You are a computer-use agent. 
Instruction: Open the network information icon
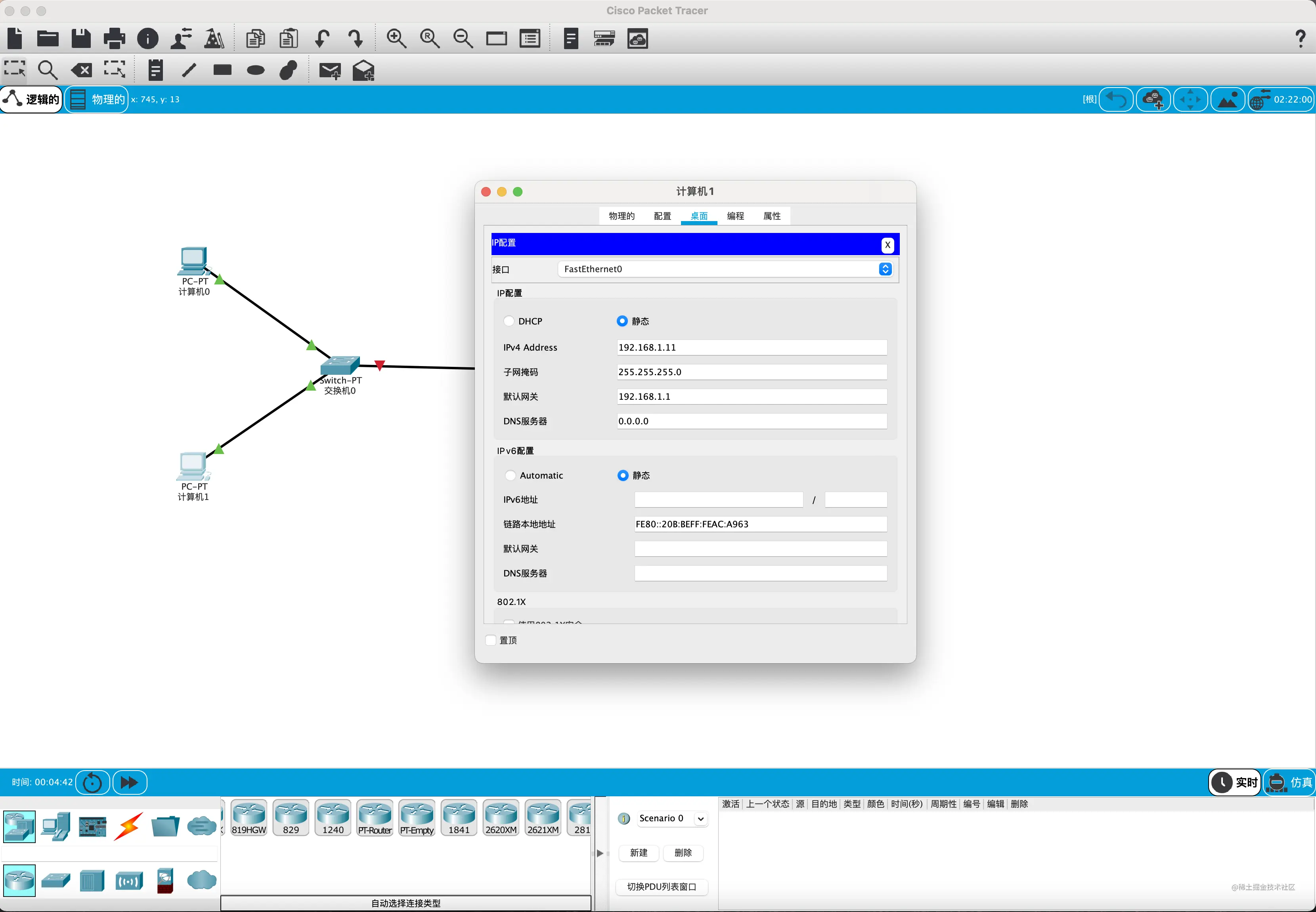[147, 38]
